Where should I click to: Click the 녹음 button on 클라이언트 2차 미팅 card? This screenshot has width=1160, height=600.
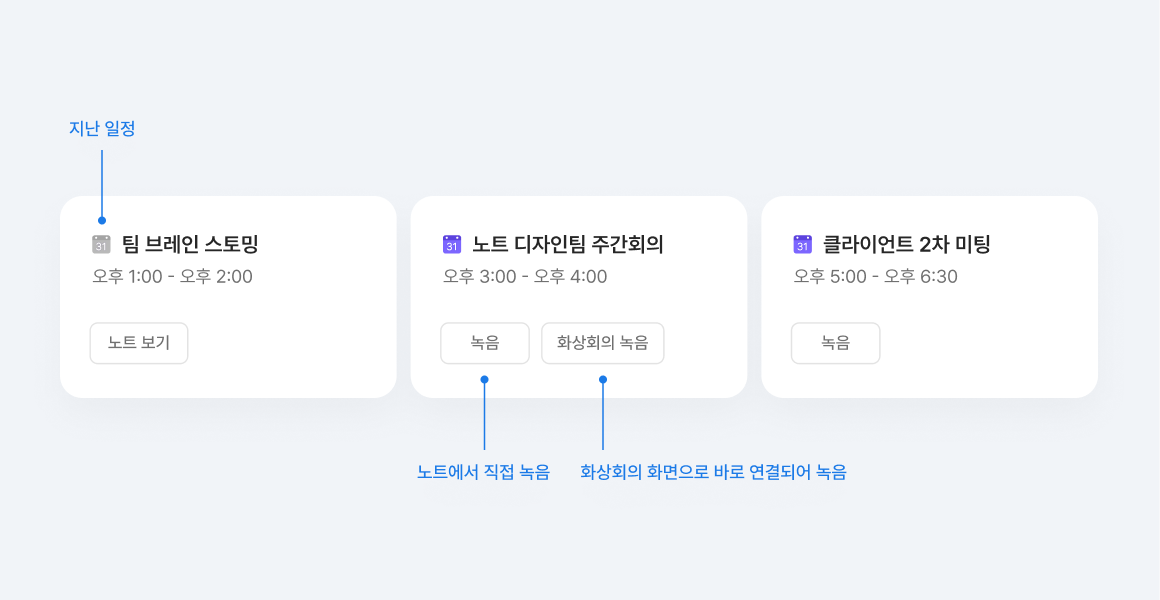(835, 343)
